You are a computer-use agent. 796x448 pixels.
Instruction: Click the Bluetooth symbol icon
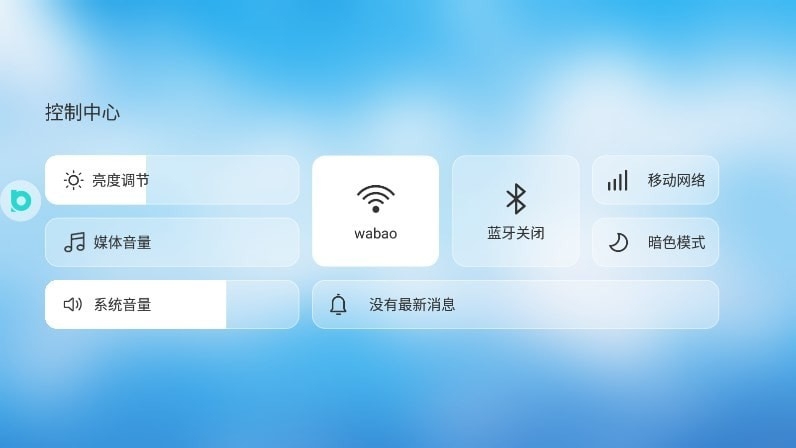(x=516, y=199)
